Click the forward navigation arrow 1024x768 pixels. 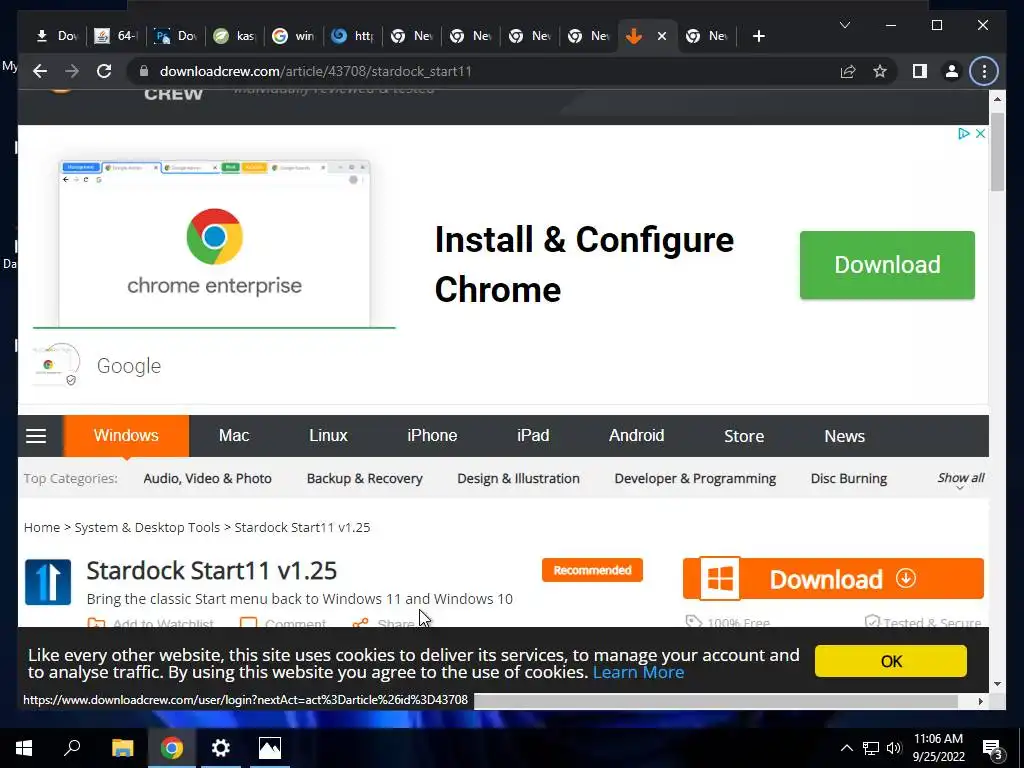72,71
